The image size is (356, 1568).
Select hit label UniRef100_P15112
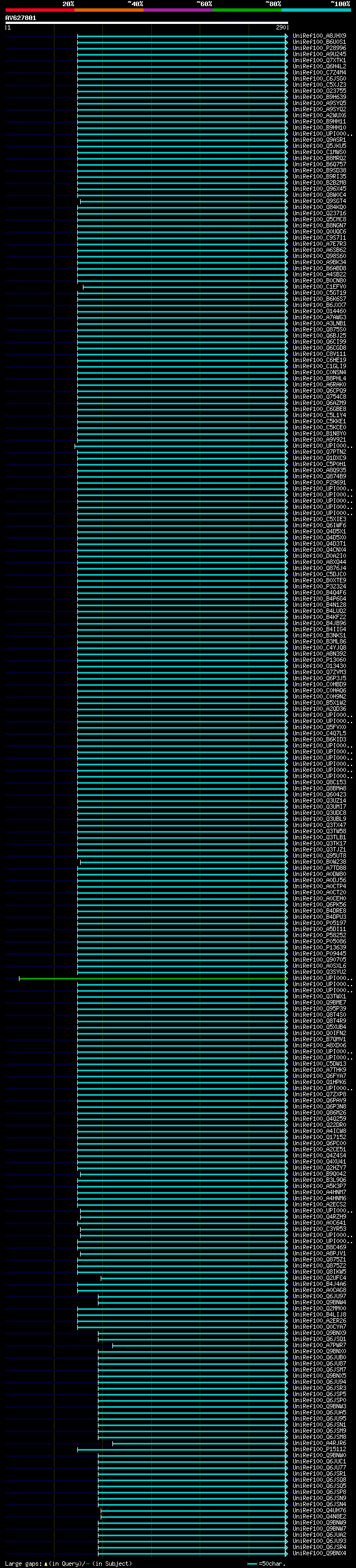[319, 1450]
